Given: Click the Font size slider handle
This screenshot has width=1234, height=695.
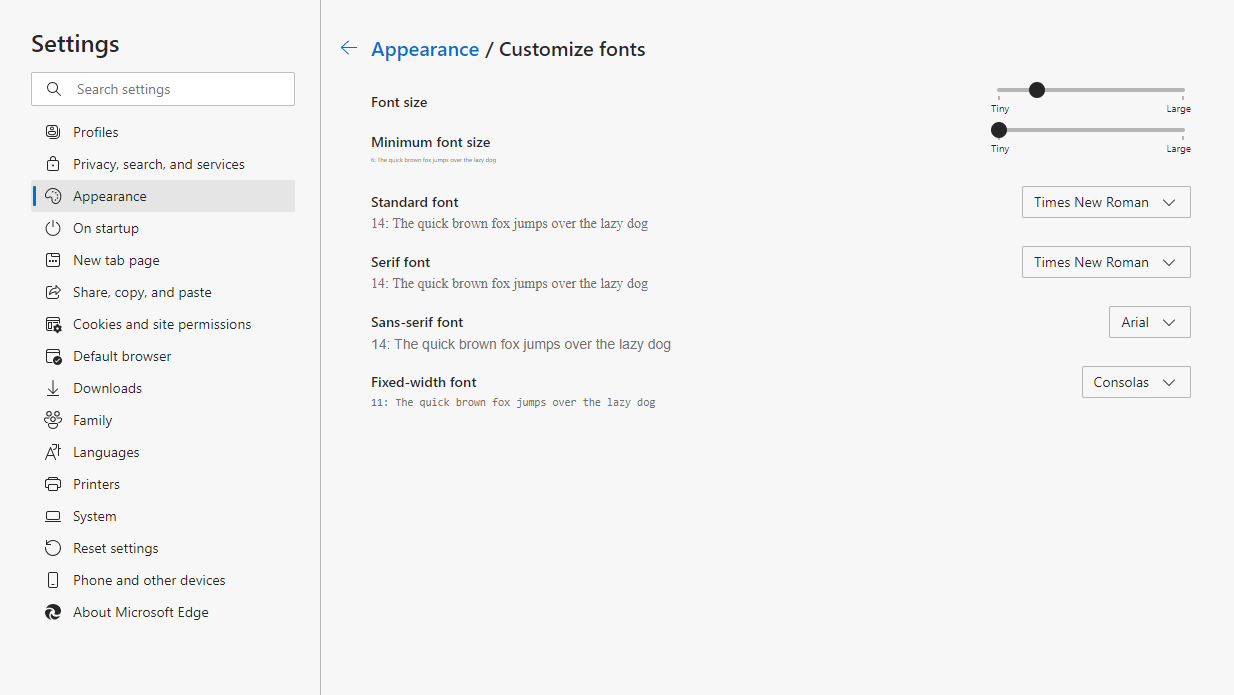Looking at the screenshot, I should [1037, 90].
